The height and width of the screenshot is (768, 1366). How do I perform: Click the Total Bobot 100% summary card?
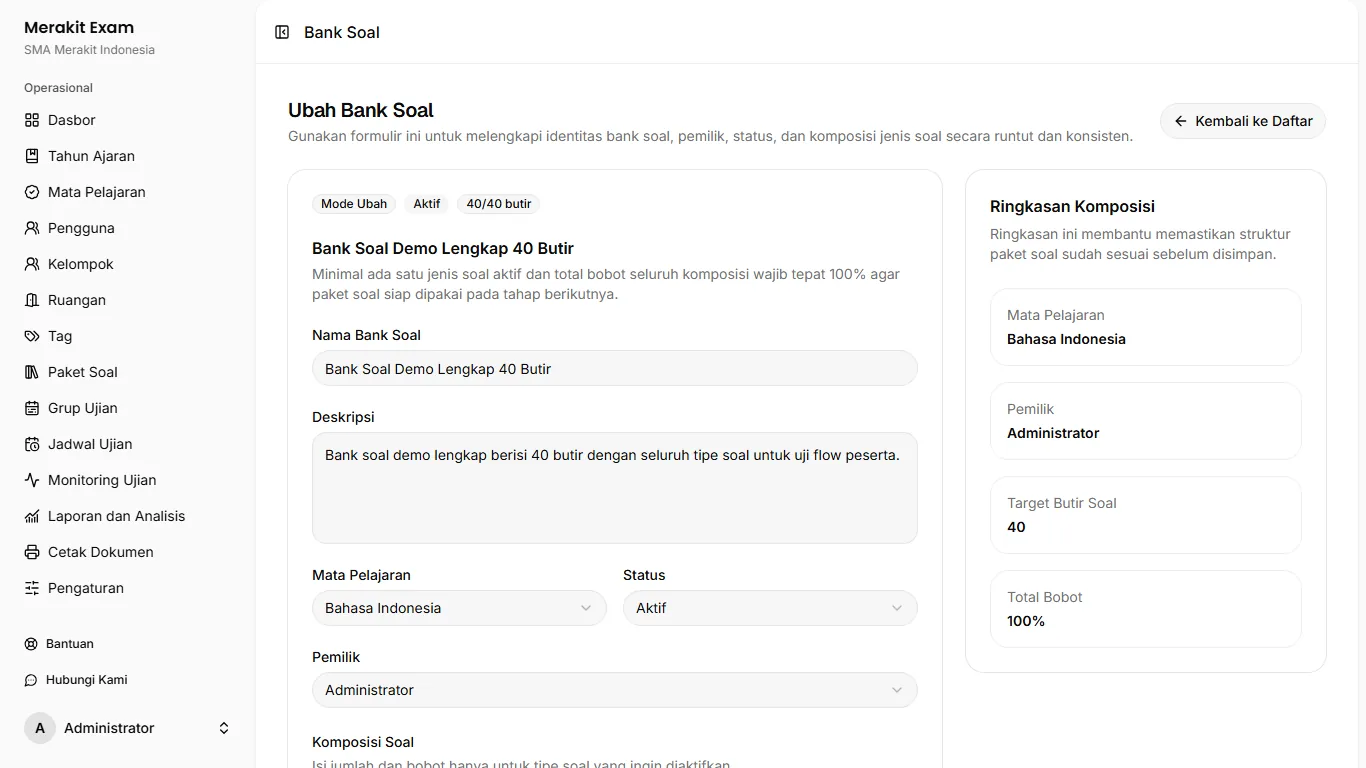pos(1146,609)
